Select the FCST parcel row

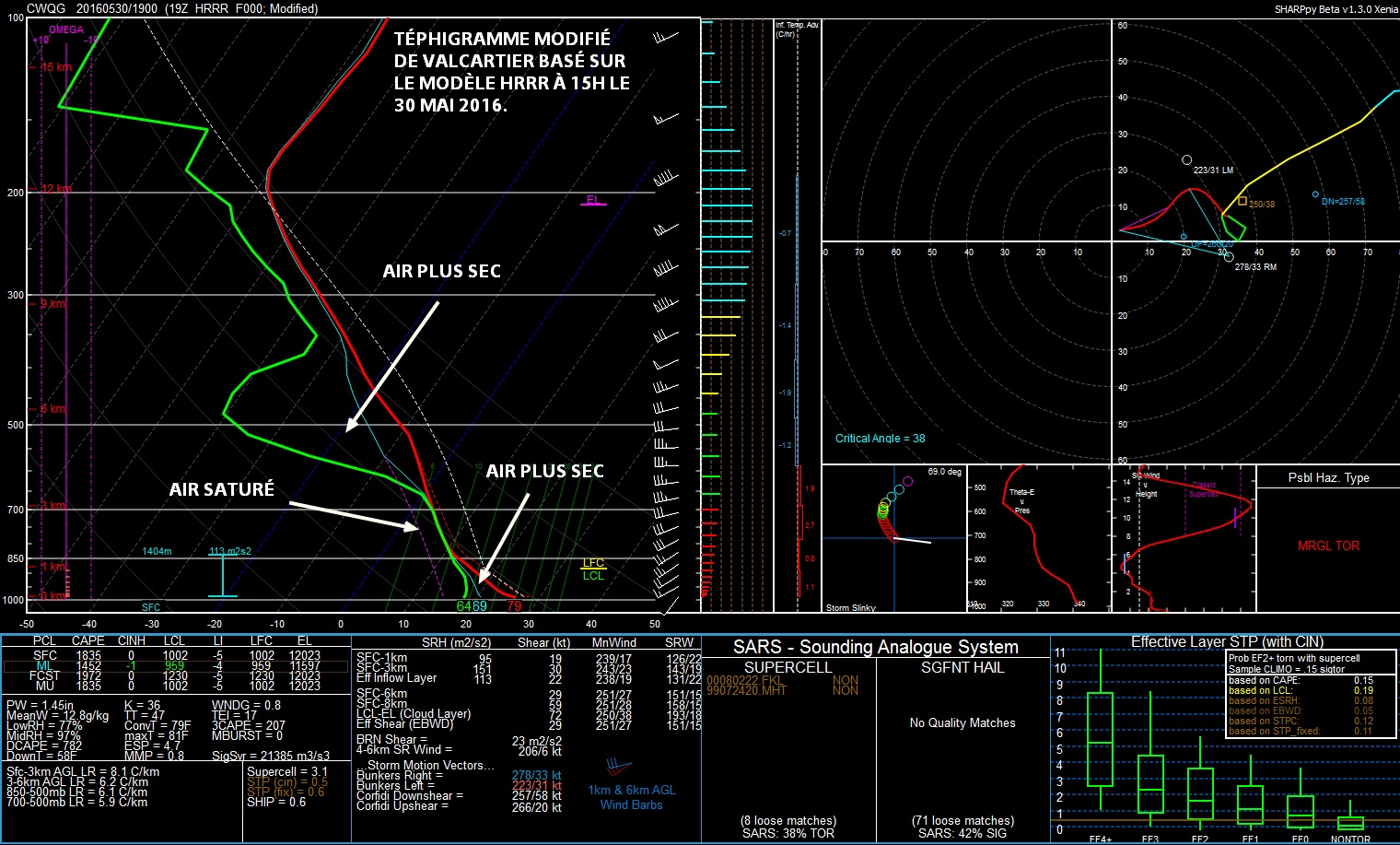tap(175, 675)
